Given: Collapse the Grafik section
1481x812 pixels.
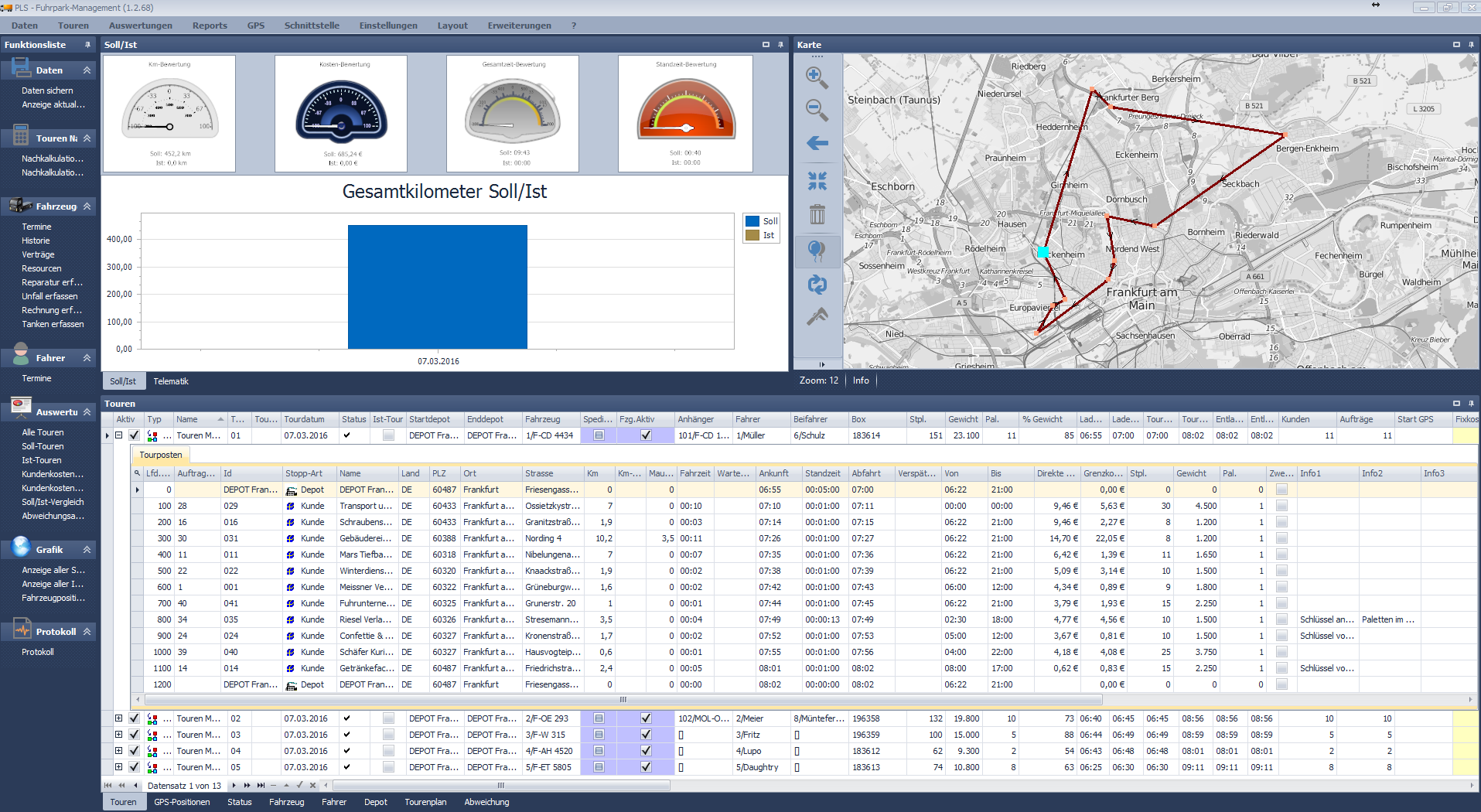Looking at the screenshot, I should (87, 550).
